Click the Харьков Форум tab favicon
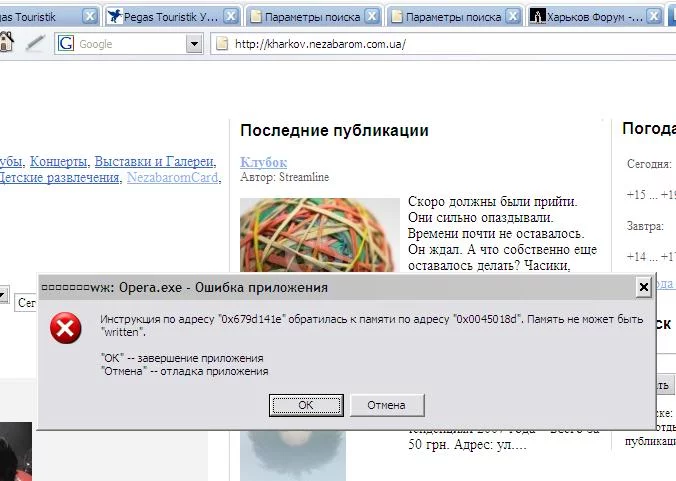 tap(538, 16)
